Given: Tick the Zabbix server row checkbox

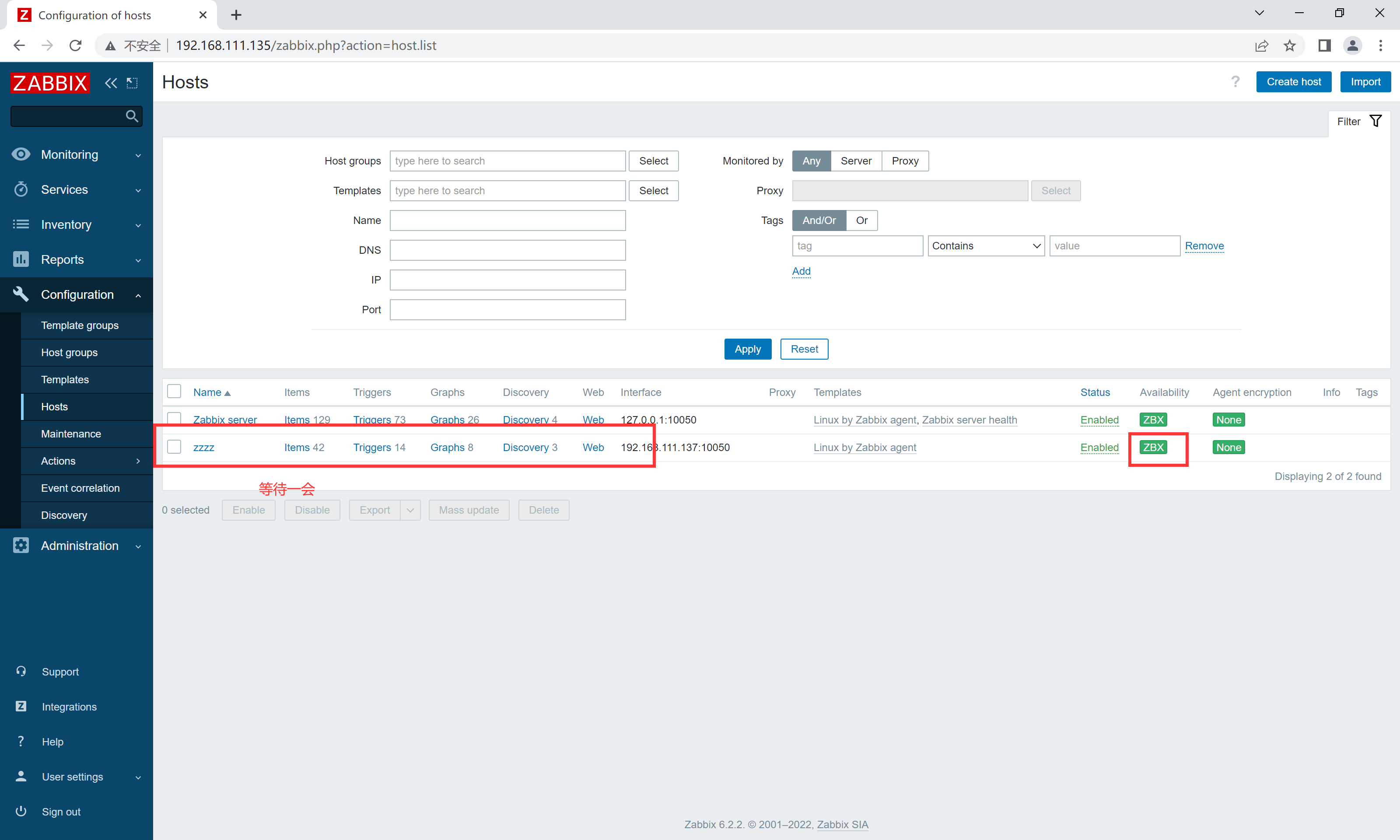Looking at the screenshot, I should [x=174, y=419].
